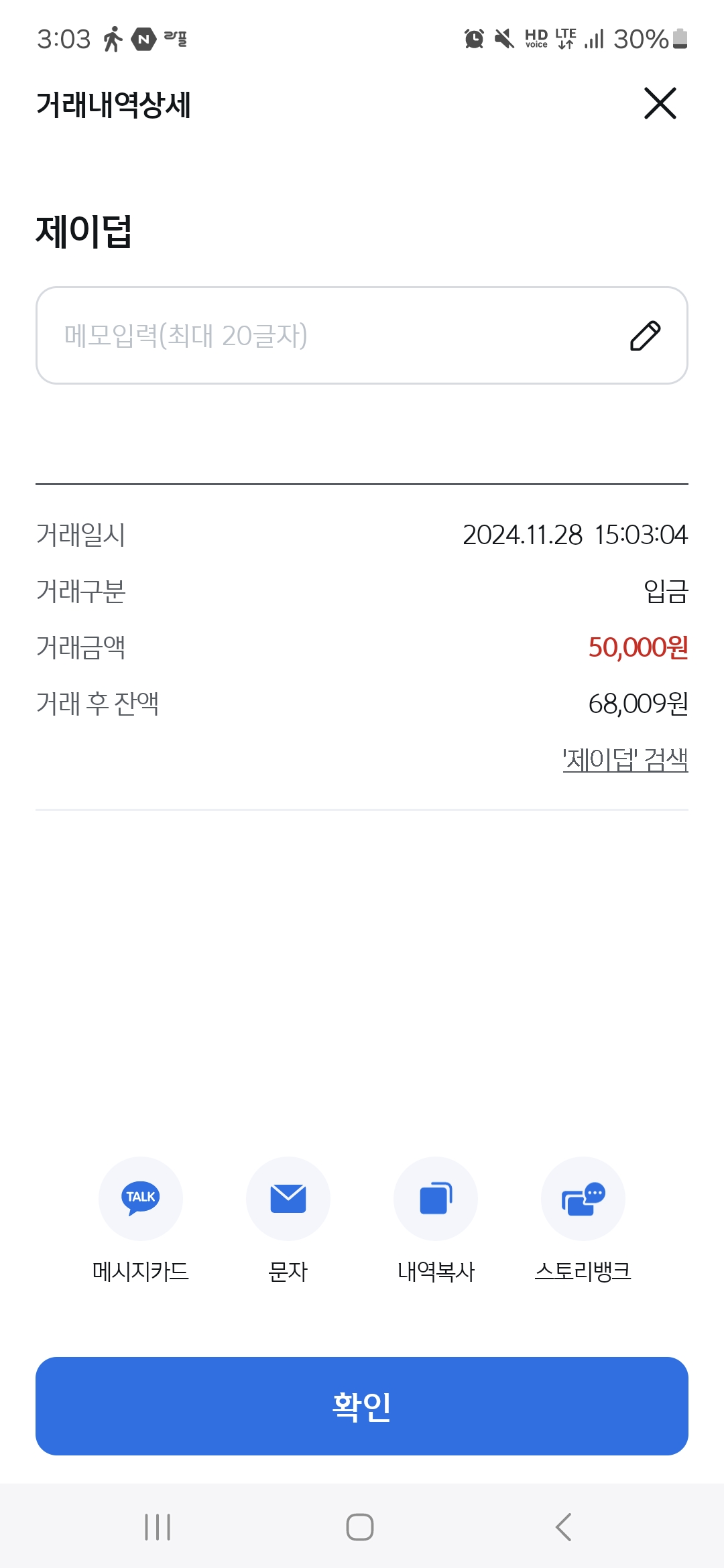This screenshot has height=1568, width=724.
Task: Close the transaction detail screen
Action: point(660,103)
